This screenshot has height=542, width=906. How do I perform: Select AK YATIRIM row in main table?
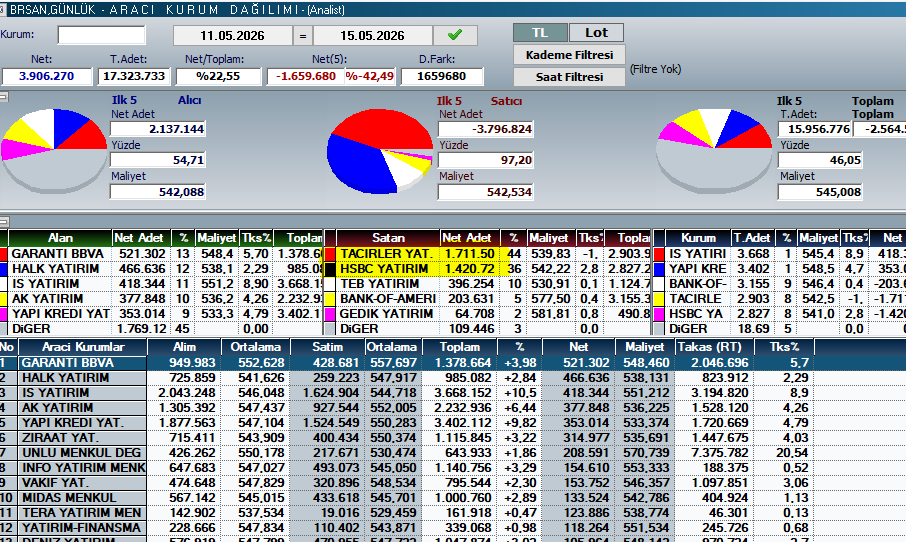tap(407, 408)
